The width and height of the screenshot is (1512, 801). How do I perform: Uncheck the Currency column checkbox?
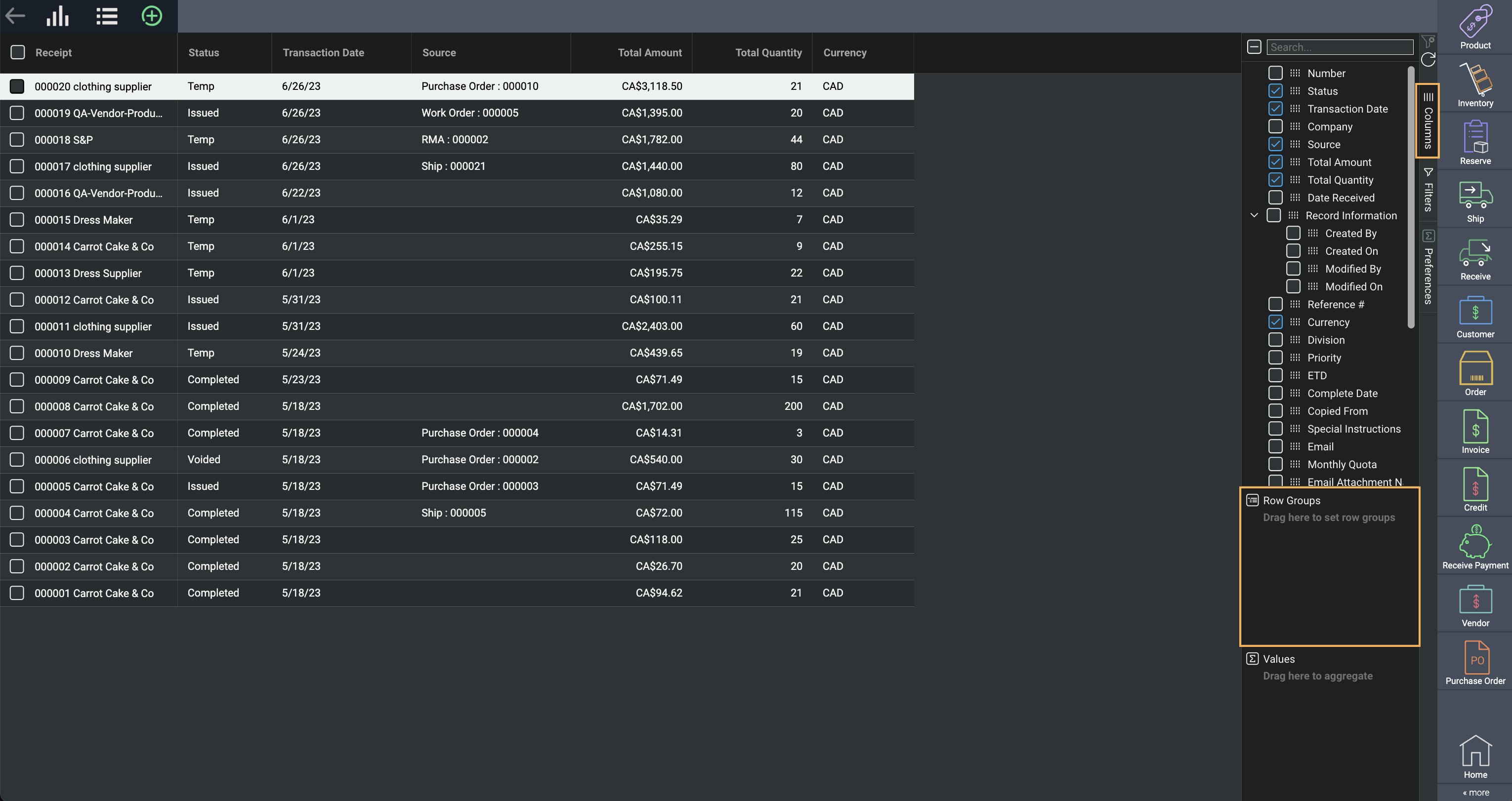point(1275,322)
